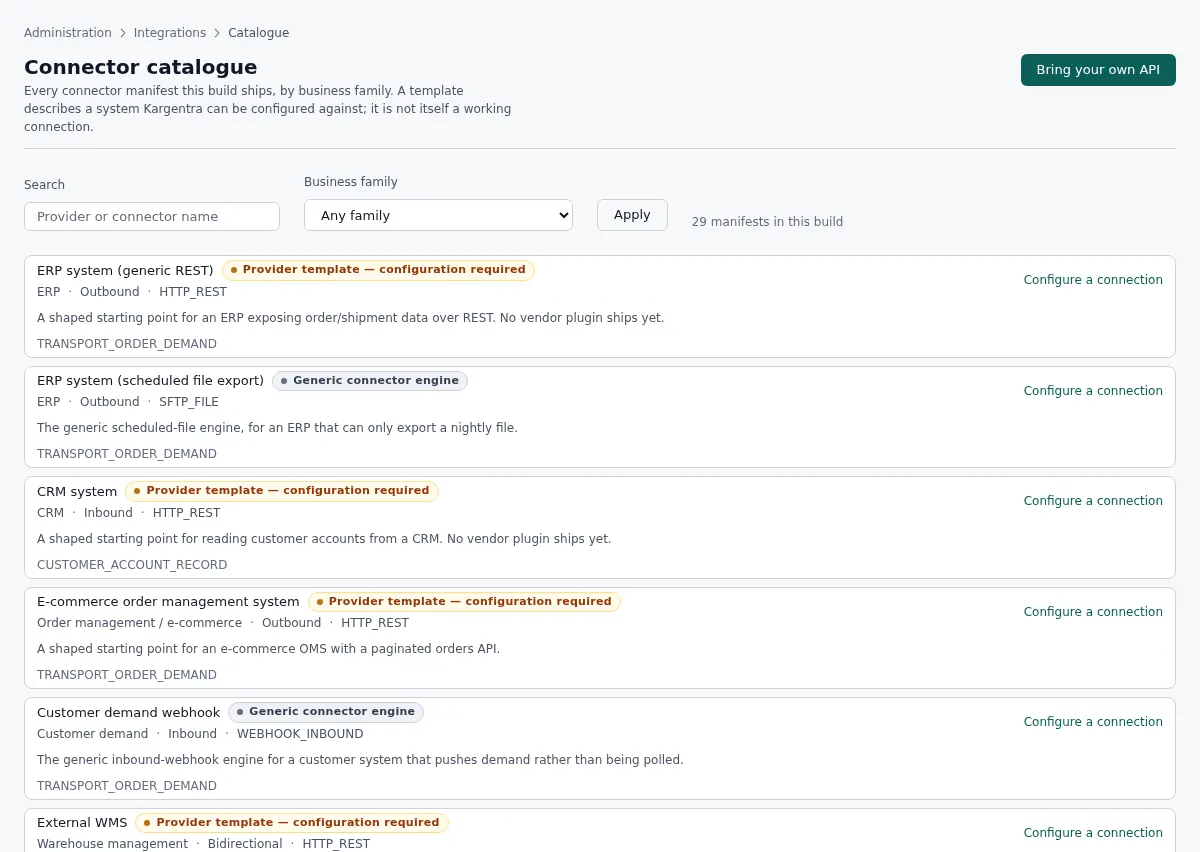
Task: Focus the provider search input field
Action: (x=152, y=216)
